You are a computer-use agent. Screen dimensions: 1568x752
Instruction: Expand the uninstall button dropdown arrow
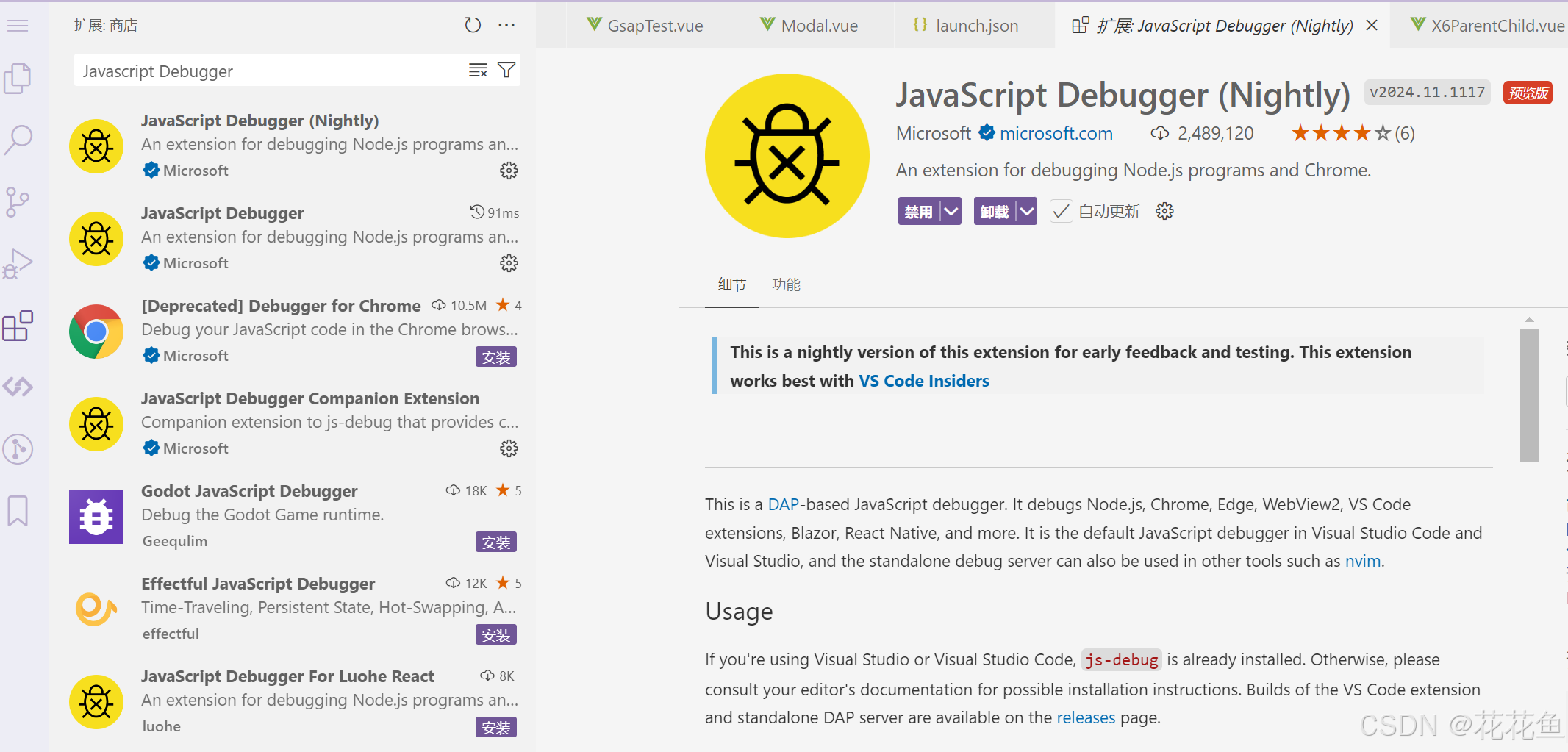(1027, 212)
